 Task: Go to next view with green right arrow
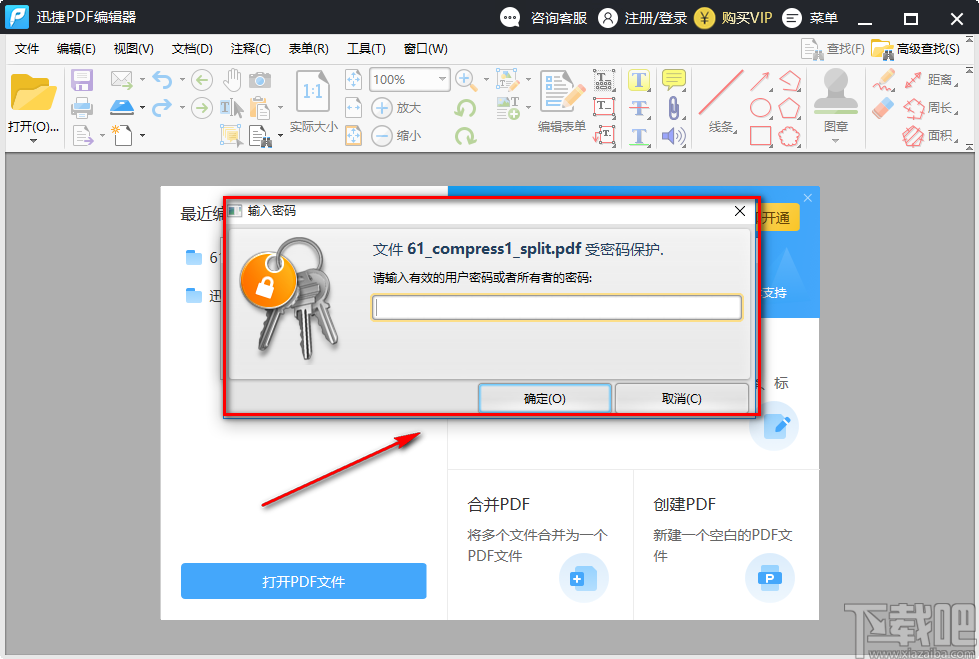[202, 107]
